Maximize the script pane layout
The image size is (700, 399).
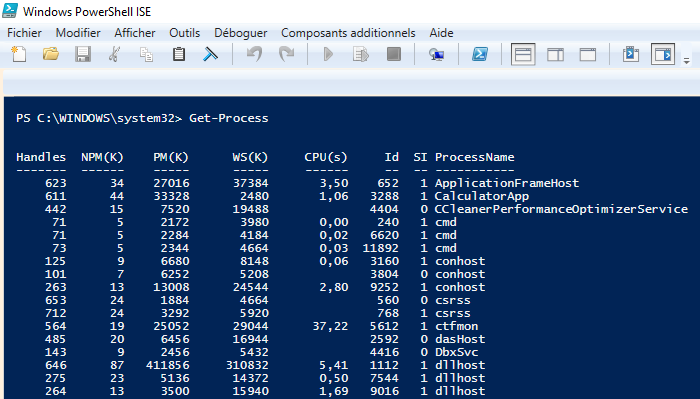(x=588, y=54)
